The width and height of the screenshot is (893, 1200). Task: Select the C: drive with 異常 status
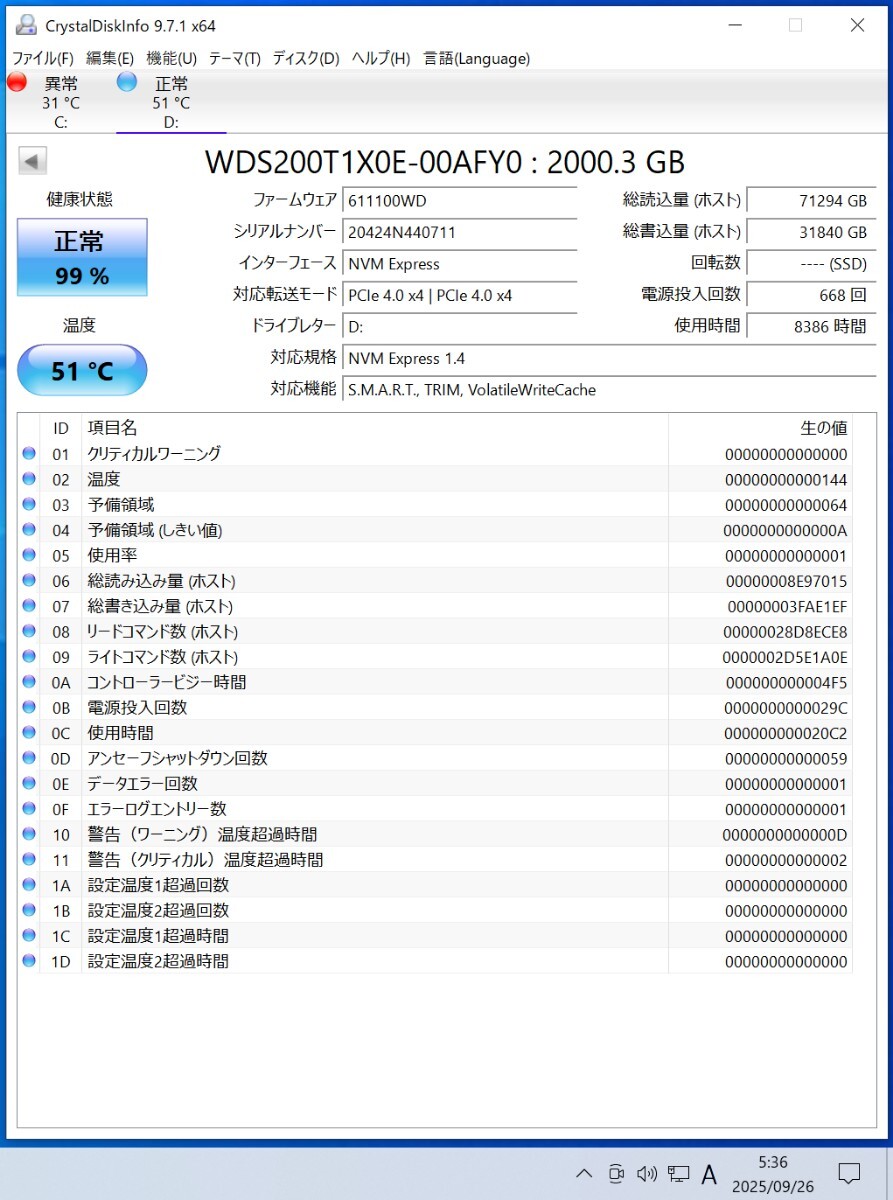coord(61,102)
